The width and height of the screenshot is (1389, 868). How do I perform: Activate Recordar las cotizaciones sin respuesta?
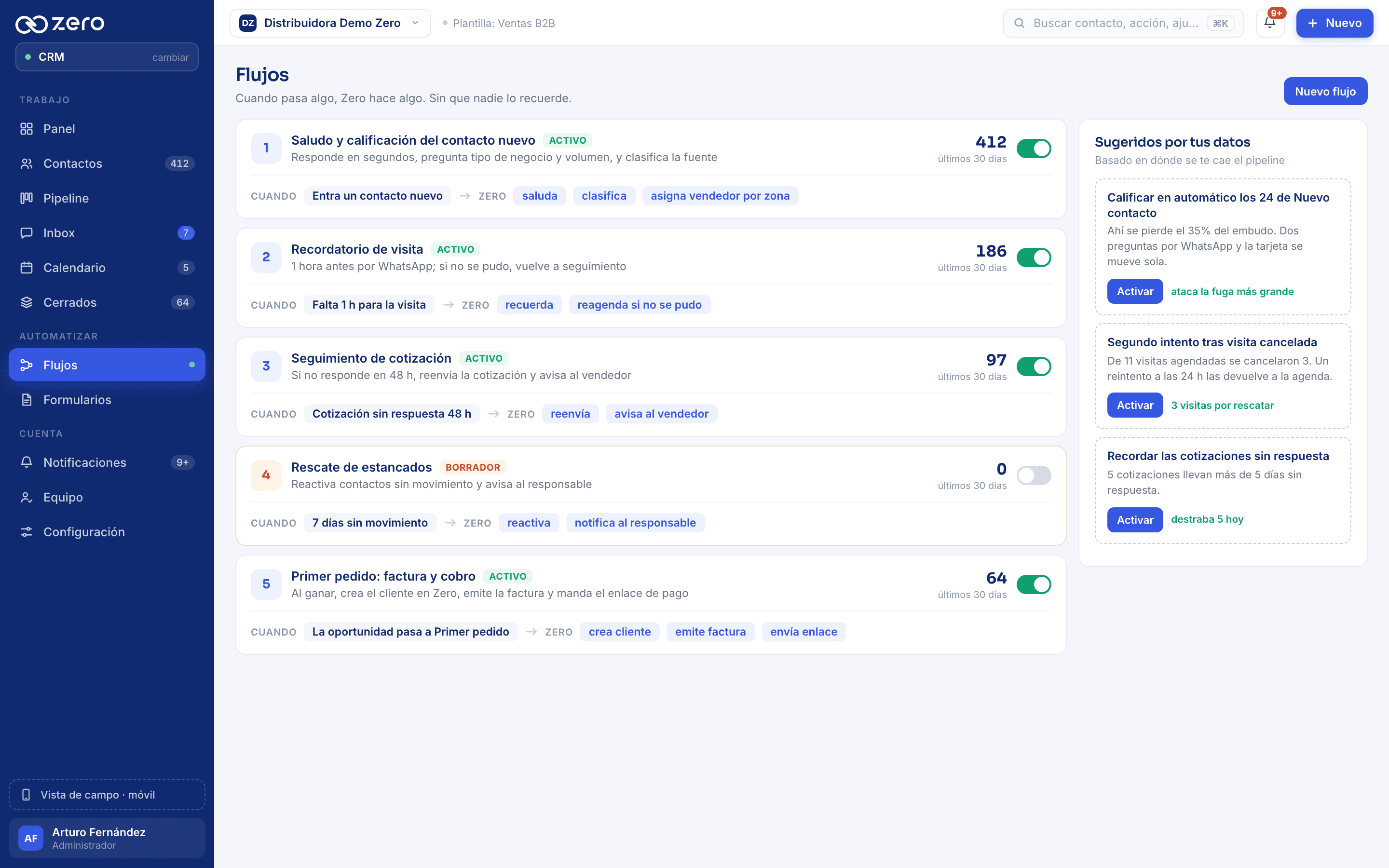(1135, 519)
